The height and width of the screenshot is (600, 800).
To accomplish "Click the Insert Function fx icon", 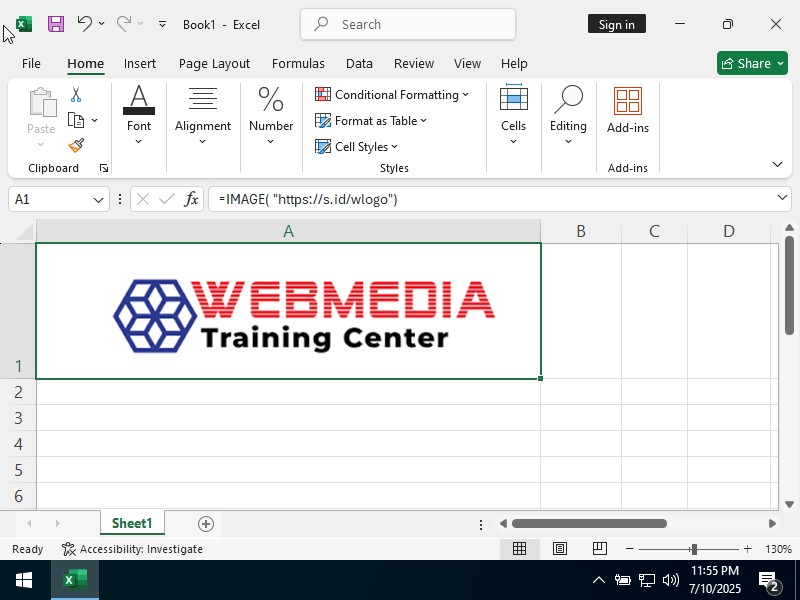I will 191,199.
